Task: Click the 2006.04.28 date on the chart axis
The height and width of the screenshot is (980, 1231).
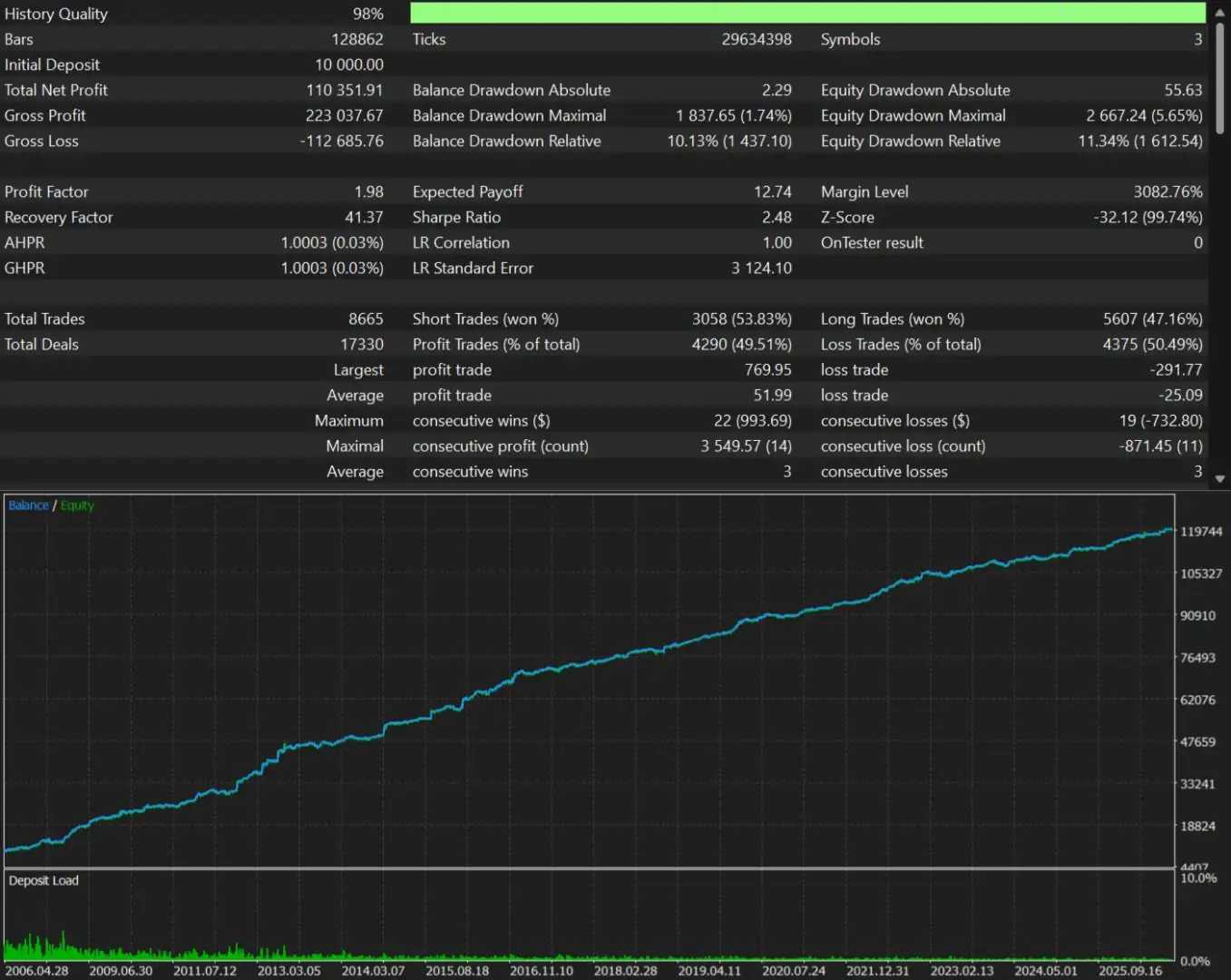Action: (x=37, y=970)
